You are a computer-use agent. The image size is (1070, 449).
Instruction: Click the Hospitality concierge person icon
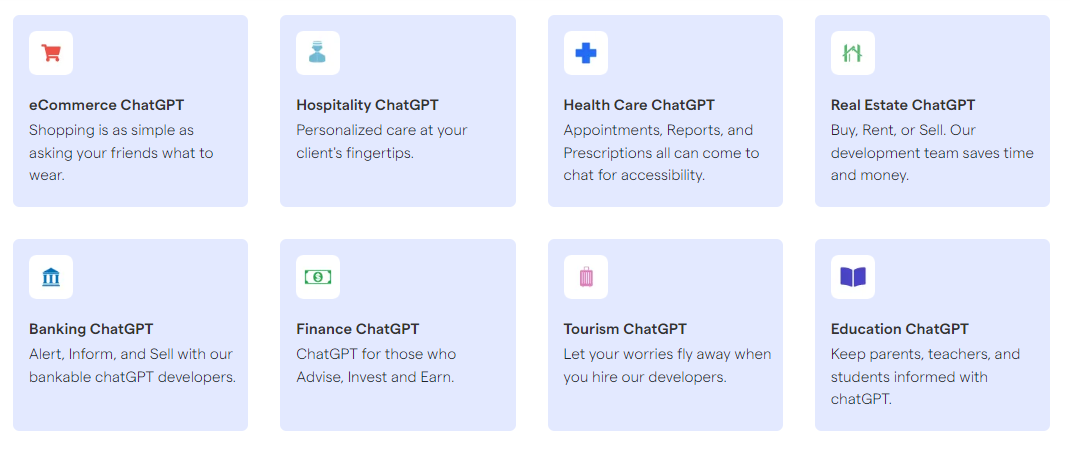click(x=317, y=53)
